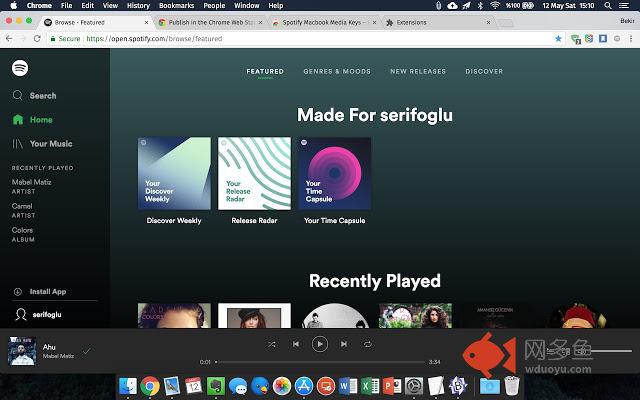This screenshot has height=400, width=640.
Task: Open the Evernote icon in the Dock
Action: click(216, 386)
